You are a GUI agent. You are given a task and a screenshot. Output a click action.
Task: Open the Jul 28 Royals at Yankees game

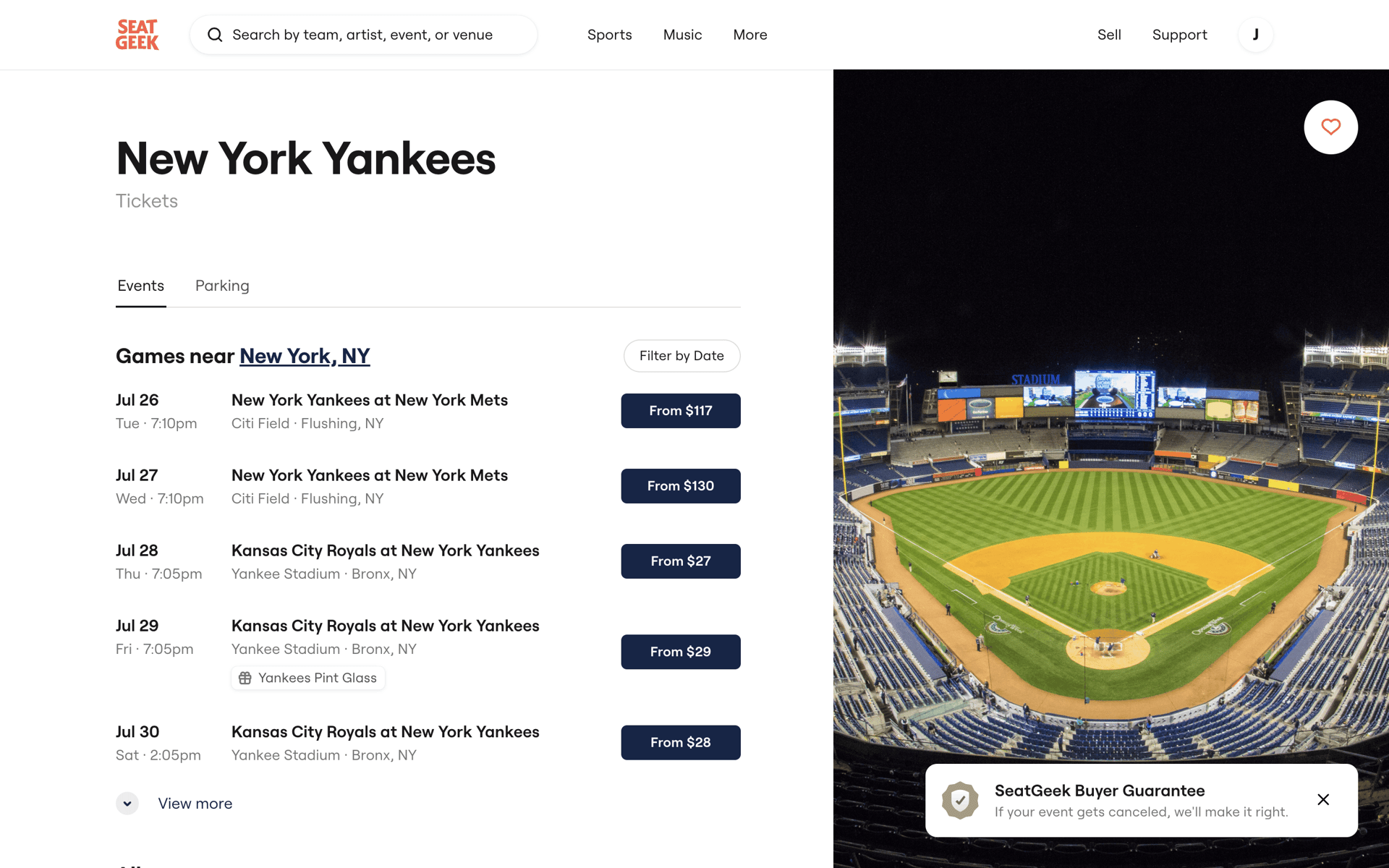[x=386, y=550]
